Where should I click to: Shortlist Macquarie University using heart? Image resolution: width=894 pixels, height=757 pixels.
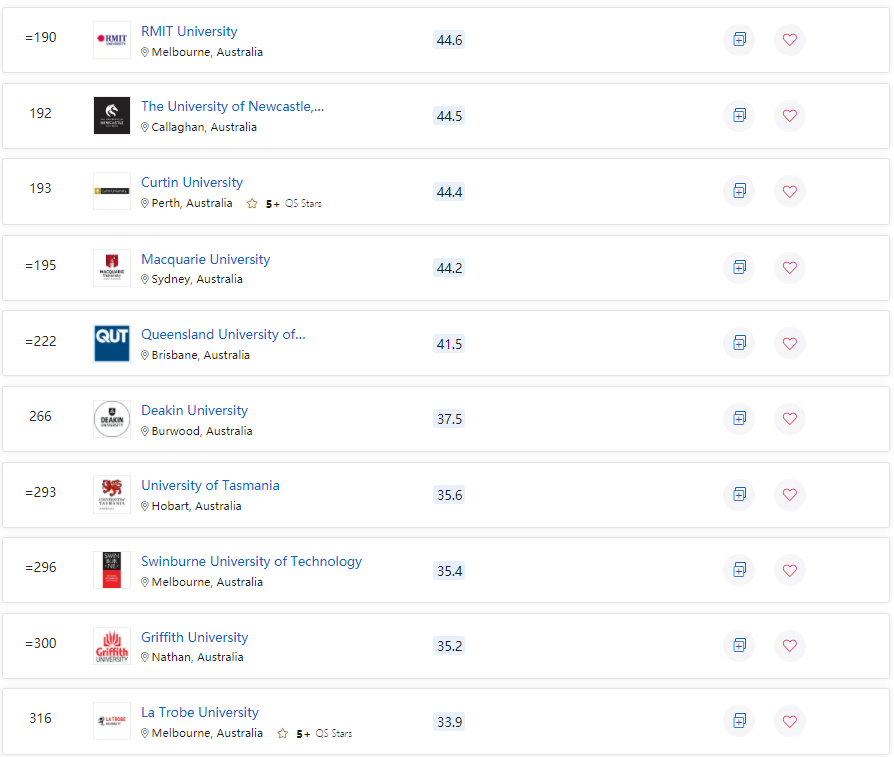point(789,267)
